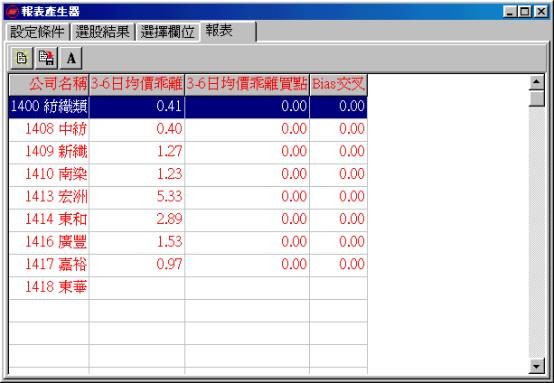Viewport: 554px width, 383px height.
Task: Click 買點 value 0.00 in 1417 嘉裕 row
Action: [247, 265]
